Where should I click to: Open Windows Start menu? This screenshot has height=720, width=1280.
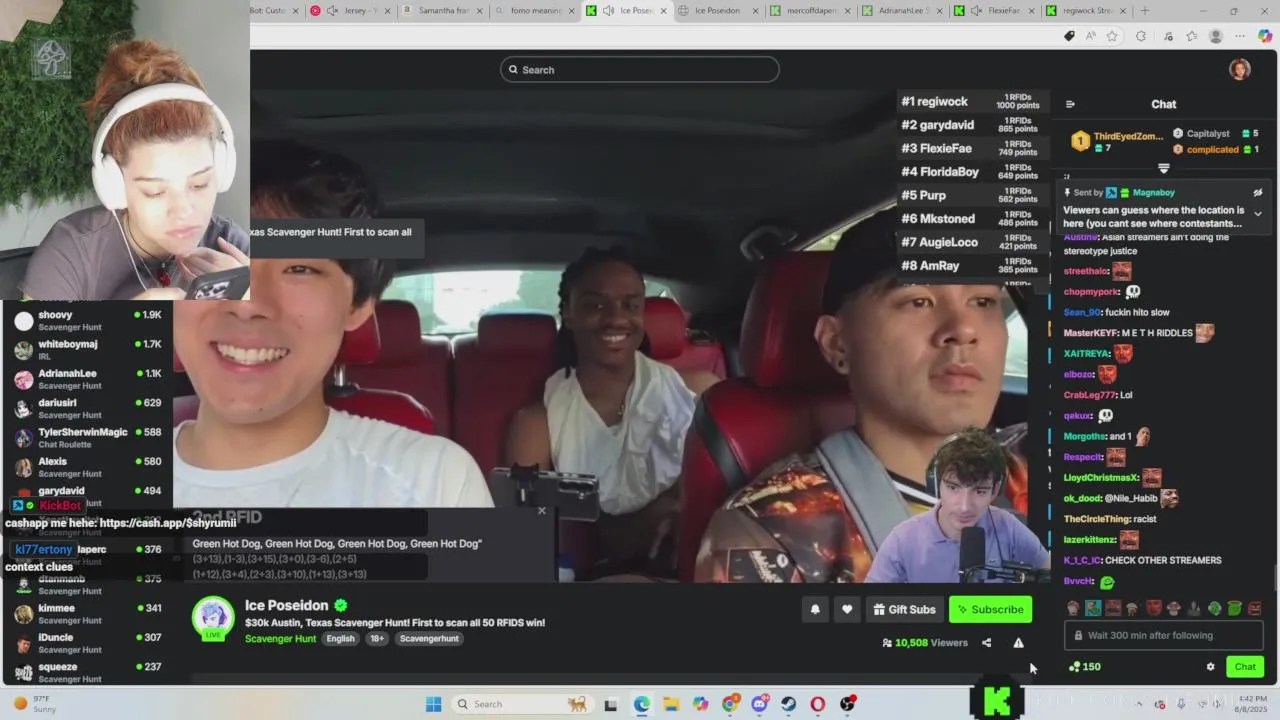pyautogui.click(x=433, y=704)
